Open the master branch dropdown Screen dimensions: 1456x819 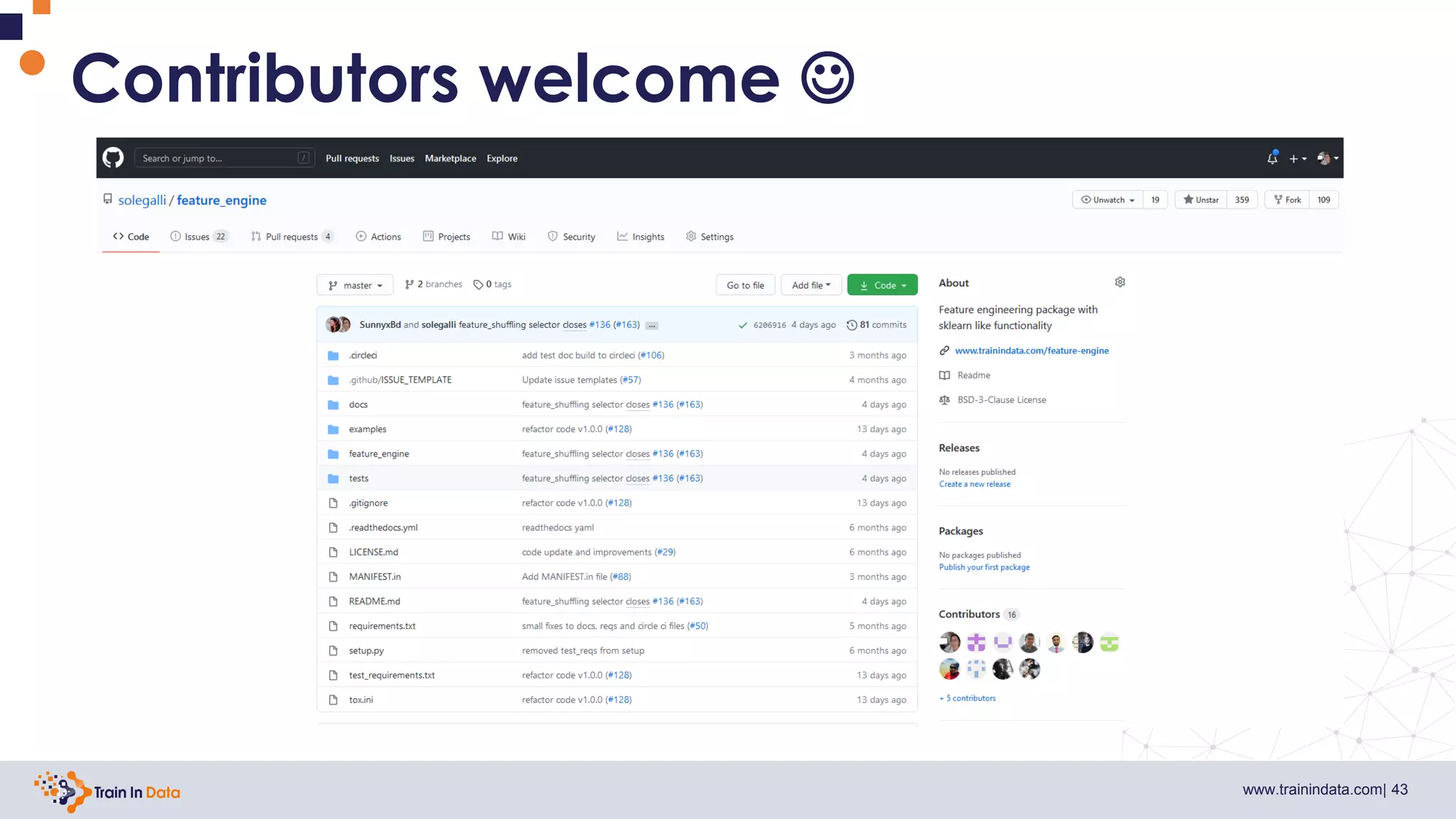[x=355, y=285]
